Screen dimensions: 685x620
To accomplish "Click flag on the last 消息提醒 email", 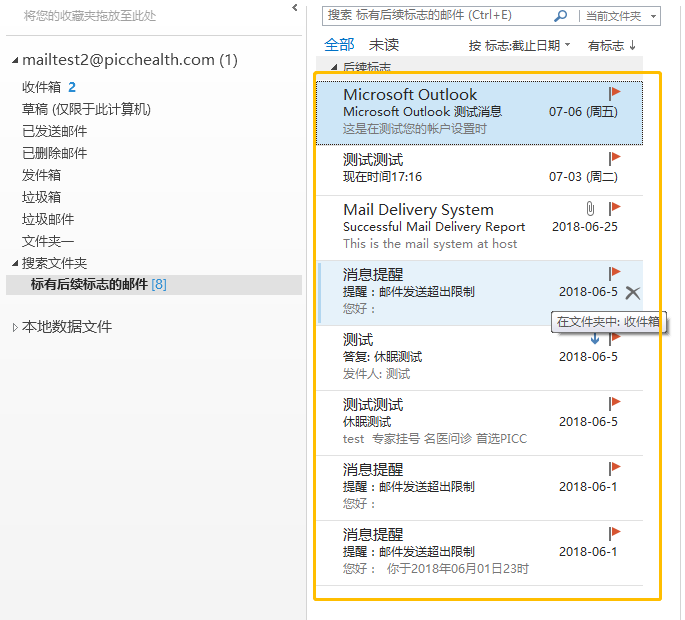I will click(x=614, y=533).
